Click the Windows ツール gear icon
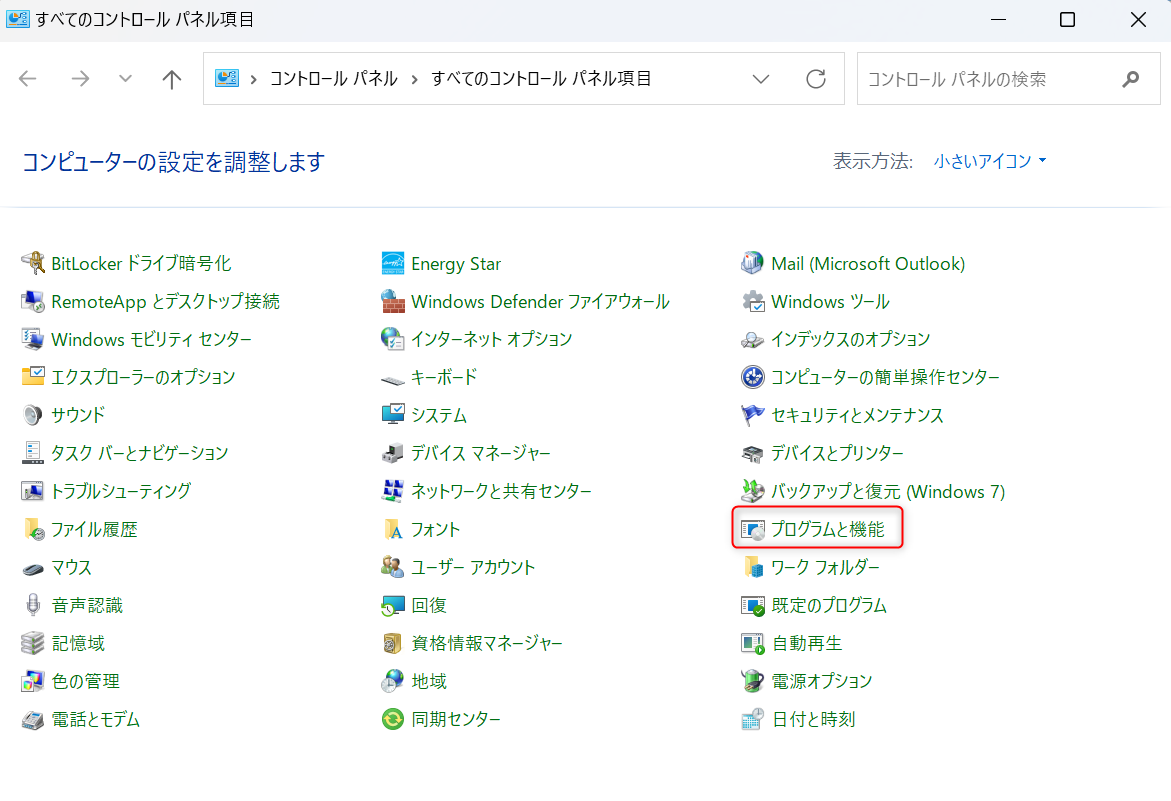This screenshot has width=1171, height=801. pyautogui.click(x=752, y=302)
